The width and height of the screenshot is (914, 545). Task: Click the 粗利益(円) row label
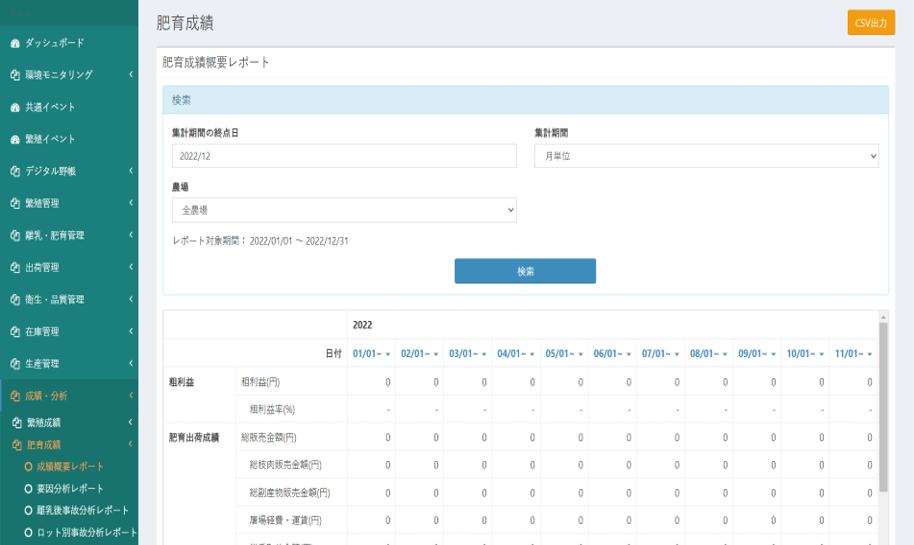coord(261,382)
